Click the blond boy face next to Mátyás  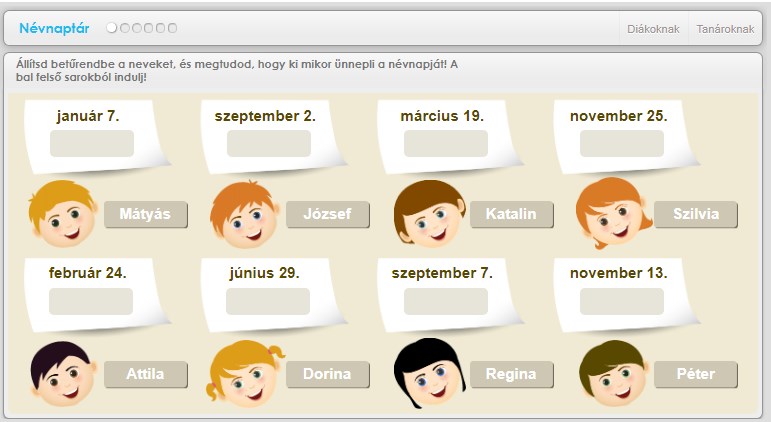pyautogui.click(x=62, y=215)
